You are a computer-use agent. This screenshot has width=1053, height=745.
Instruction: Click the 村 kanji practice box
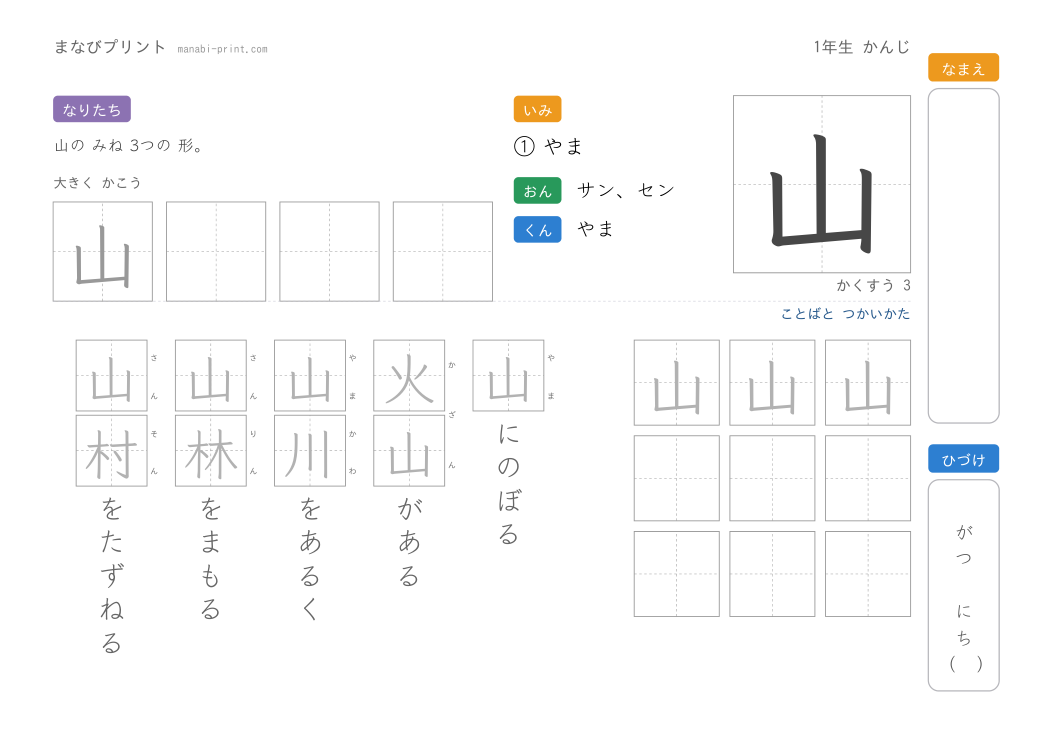(x=111, y=451)
